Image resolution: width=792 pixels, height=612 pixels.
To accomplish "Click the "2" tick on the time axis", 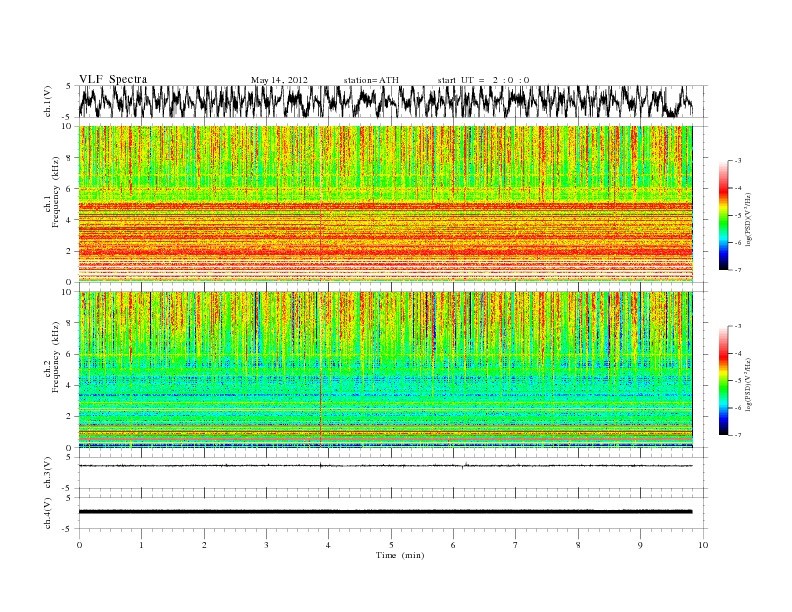I will [x=204, y=545].
